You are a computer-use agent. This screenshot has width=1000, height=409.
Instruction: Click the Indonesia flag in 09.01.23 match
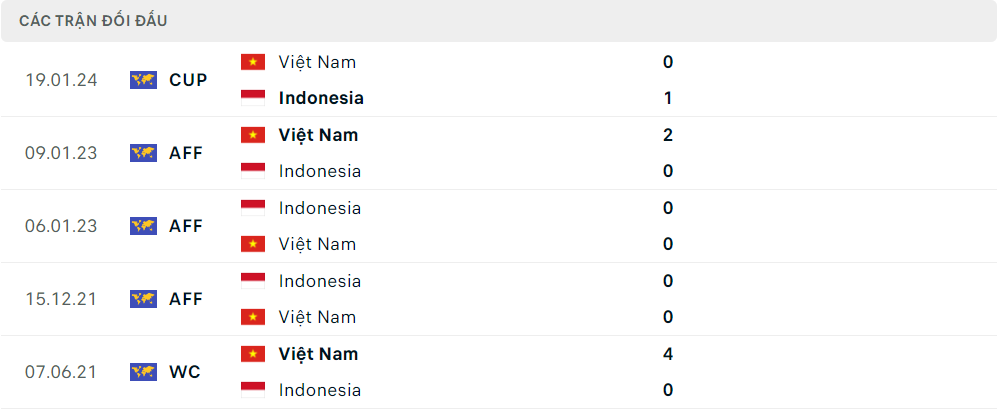(253, 171)
